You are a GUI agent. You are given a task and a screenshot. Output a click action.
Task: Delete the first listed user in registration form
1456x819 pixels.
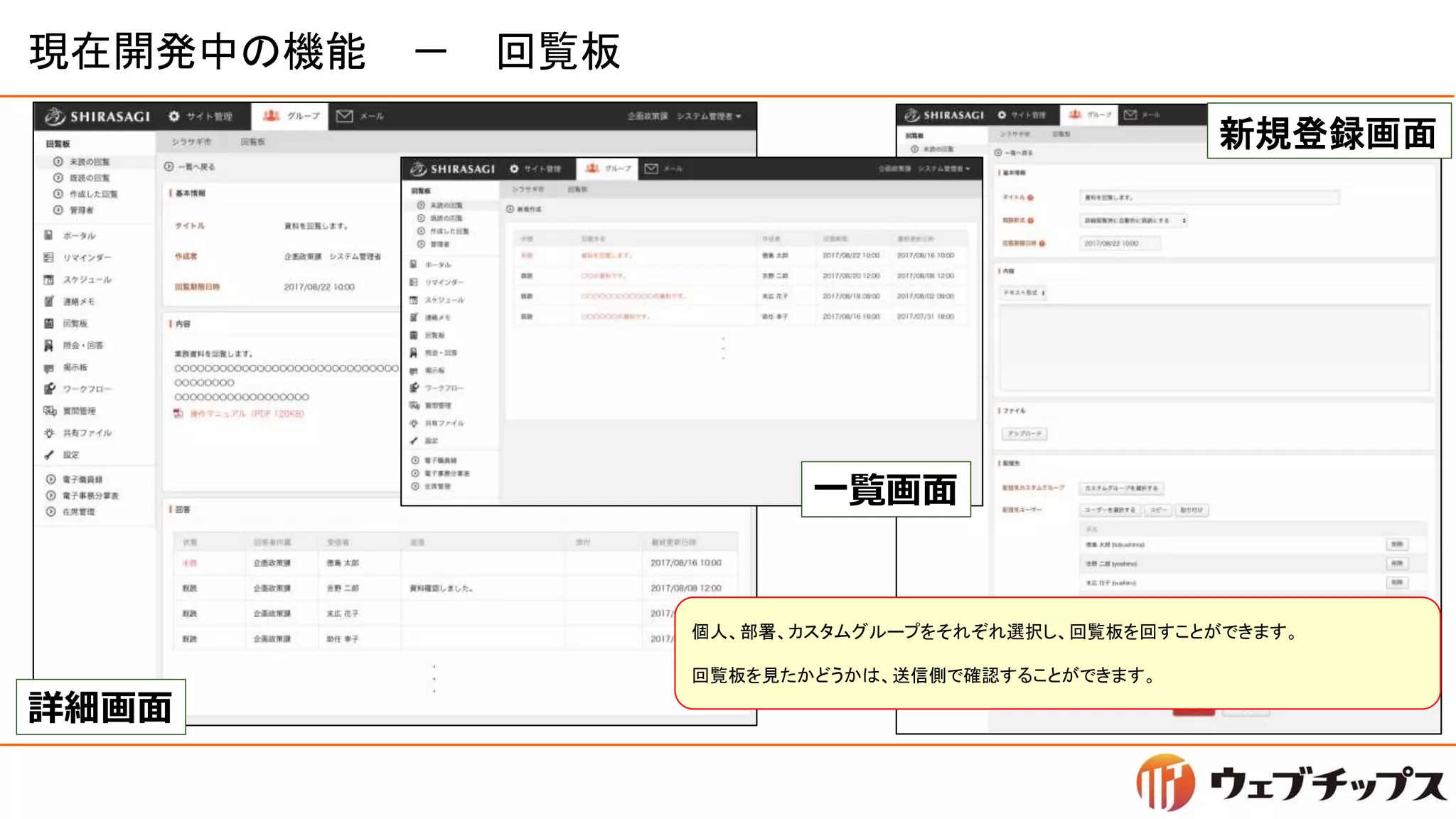click(x=1397, y=545)
